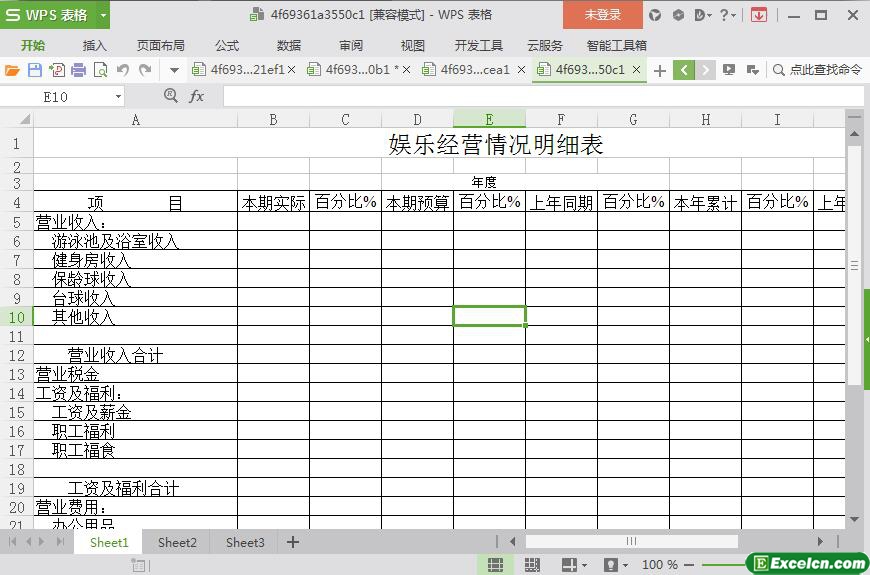Click the export to PDF icon
870x575 pixels.
click(57, 70)
